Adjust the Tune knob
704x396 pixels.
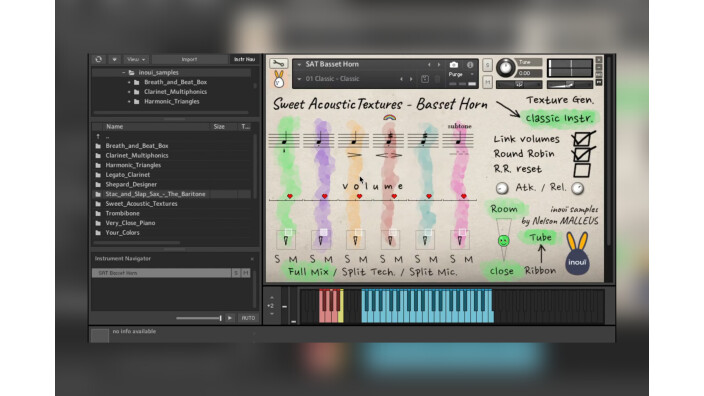[506, 67]
